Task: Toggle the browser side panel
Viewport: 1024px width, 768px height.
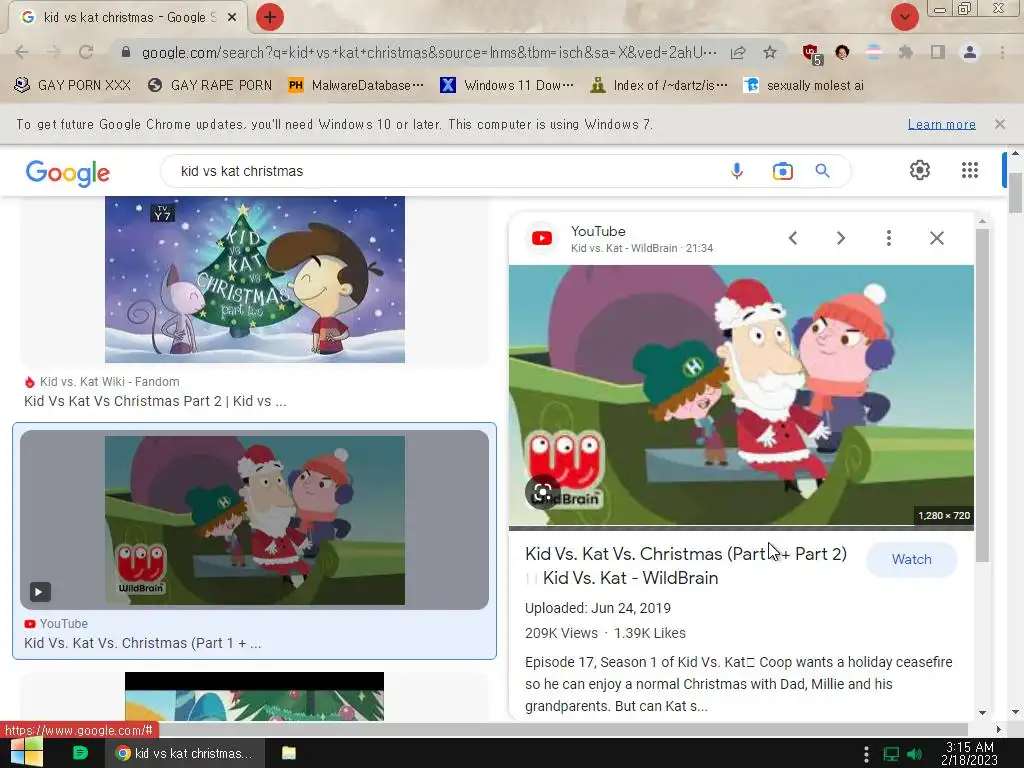Action: [x=938, y=52]
